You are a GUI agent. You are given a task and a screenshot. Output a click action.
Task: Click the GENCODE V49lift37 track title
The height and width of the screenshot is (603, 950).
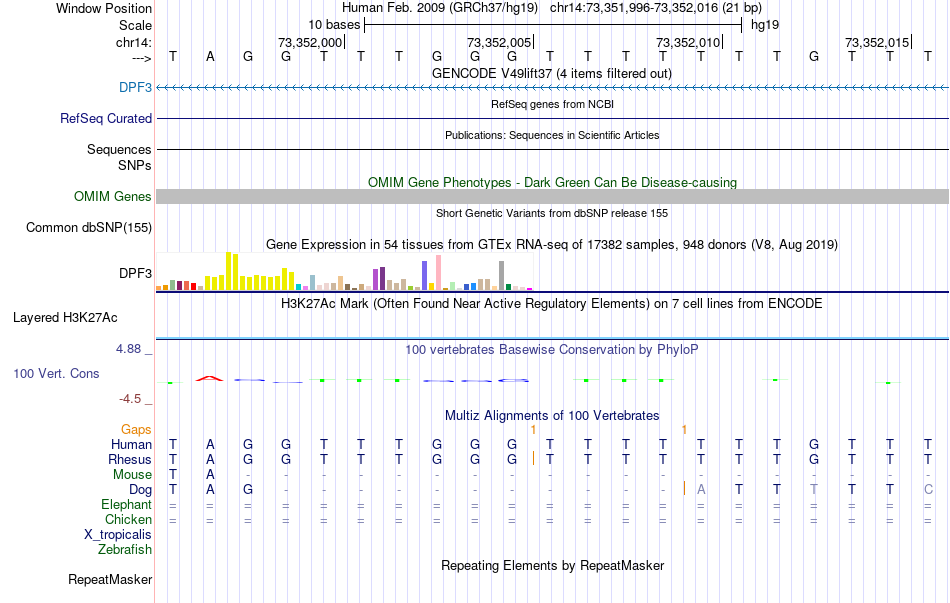(x=551, y=73)
